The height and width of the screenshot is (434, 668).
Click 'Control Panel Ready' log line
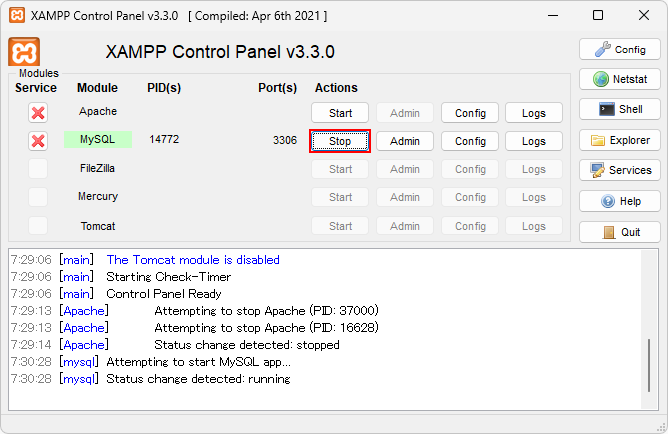click(x=164, y=294)
